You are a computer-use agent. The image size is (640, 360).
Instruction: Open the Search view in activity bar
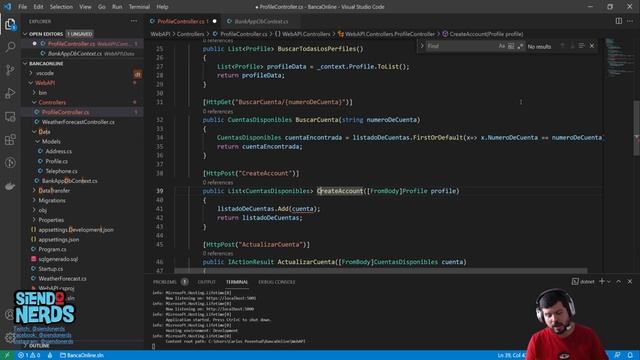pos(10,47)
